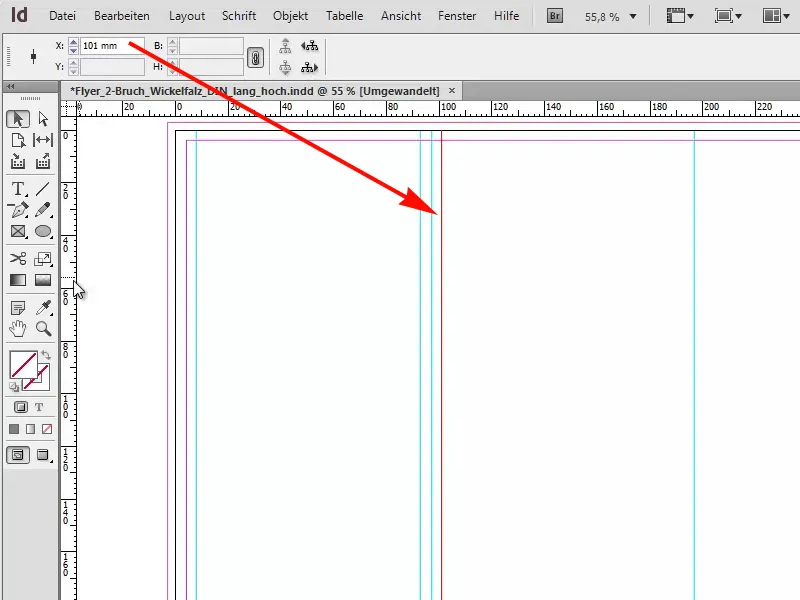Screen dimensions: 800x600
Task: Open the Objekt menu
Action: point(290,16)
